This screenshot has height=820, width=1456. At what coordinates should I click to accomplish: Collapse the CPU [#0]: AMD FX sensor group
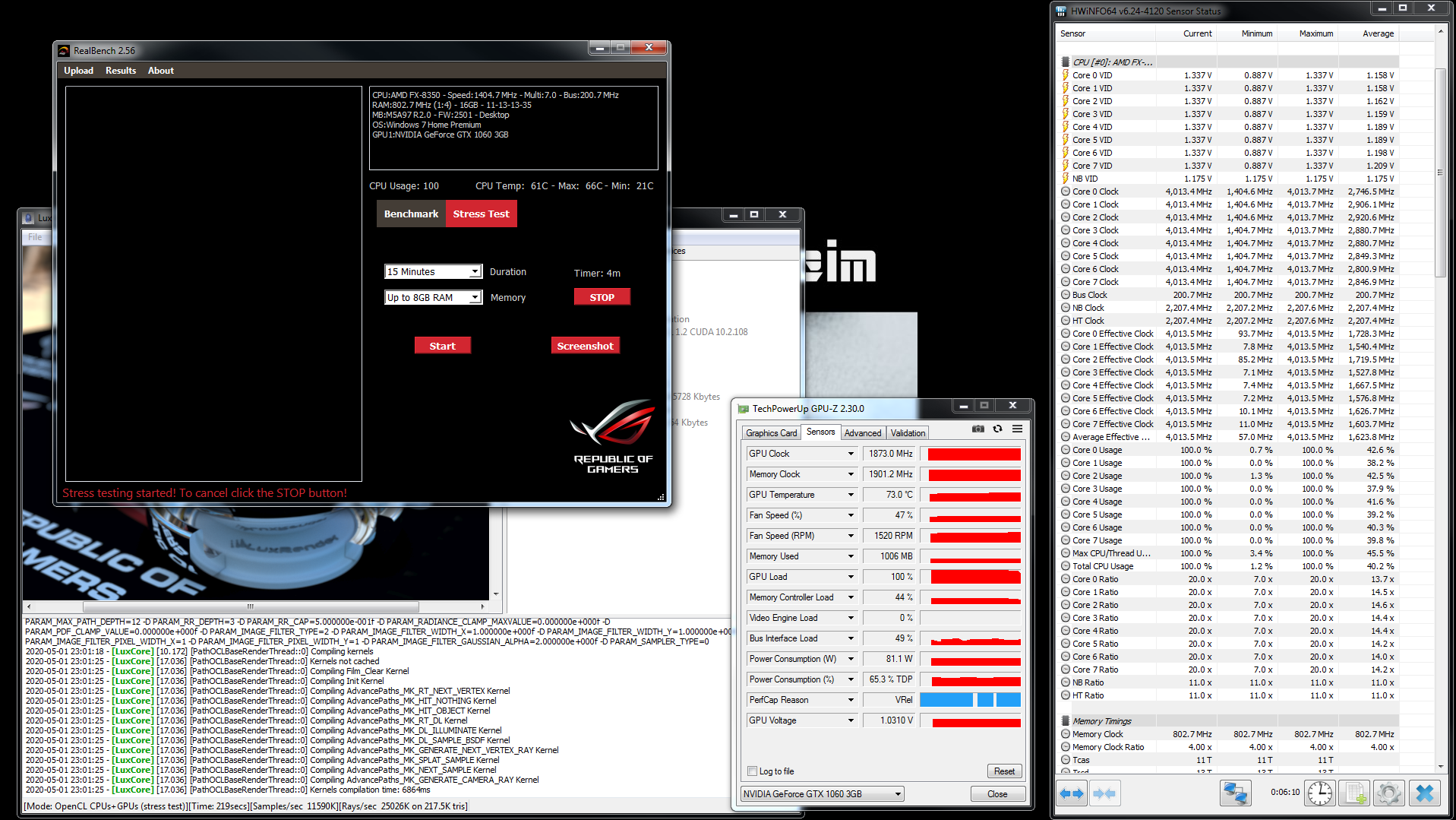tap(1112, 62)
